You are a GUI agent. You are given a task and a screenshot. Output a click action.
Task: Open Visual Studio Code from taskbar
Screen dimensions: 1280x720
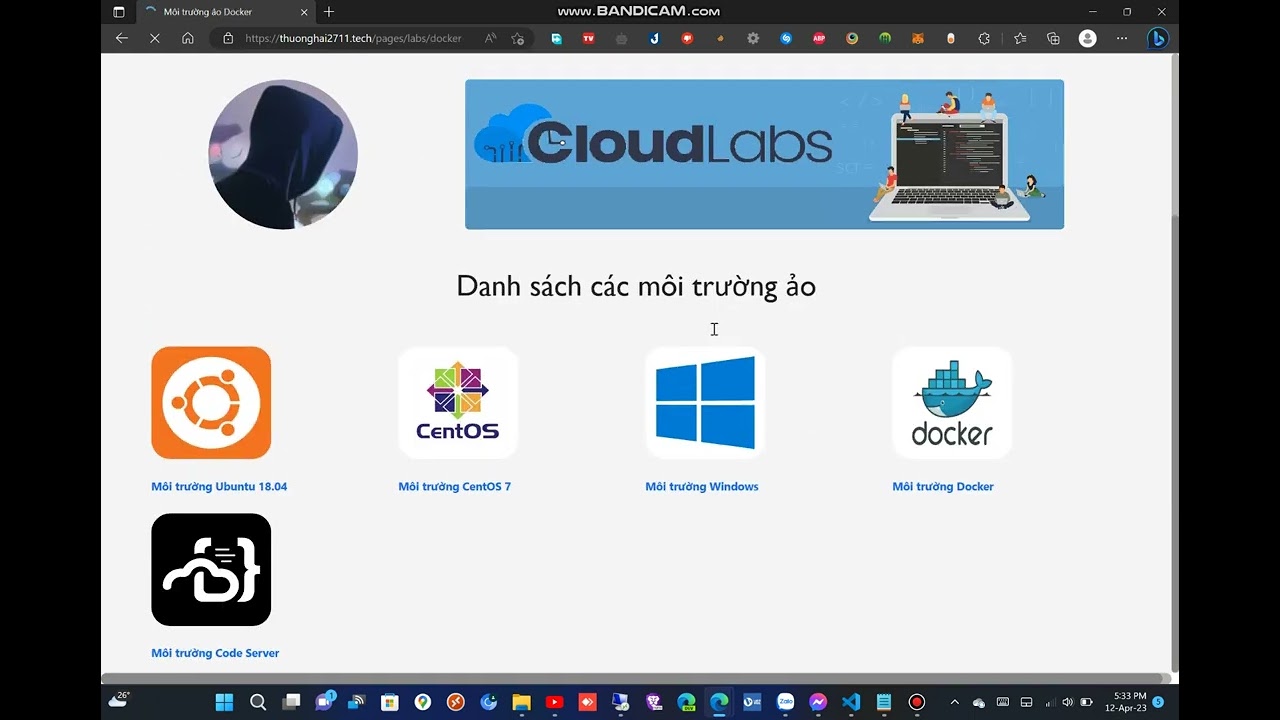(851, 702)
